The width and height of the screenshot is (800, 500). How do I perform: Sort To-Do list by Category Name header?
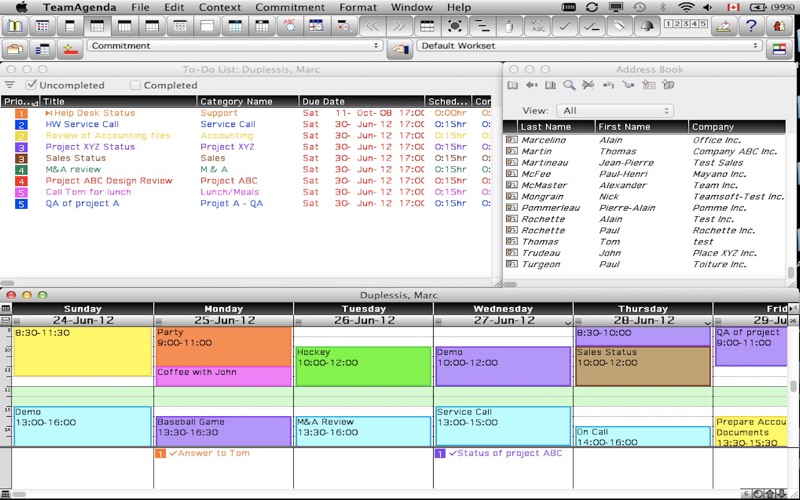[248, 101]
